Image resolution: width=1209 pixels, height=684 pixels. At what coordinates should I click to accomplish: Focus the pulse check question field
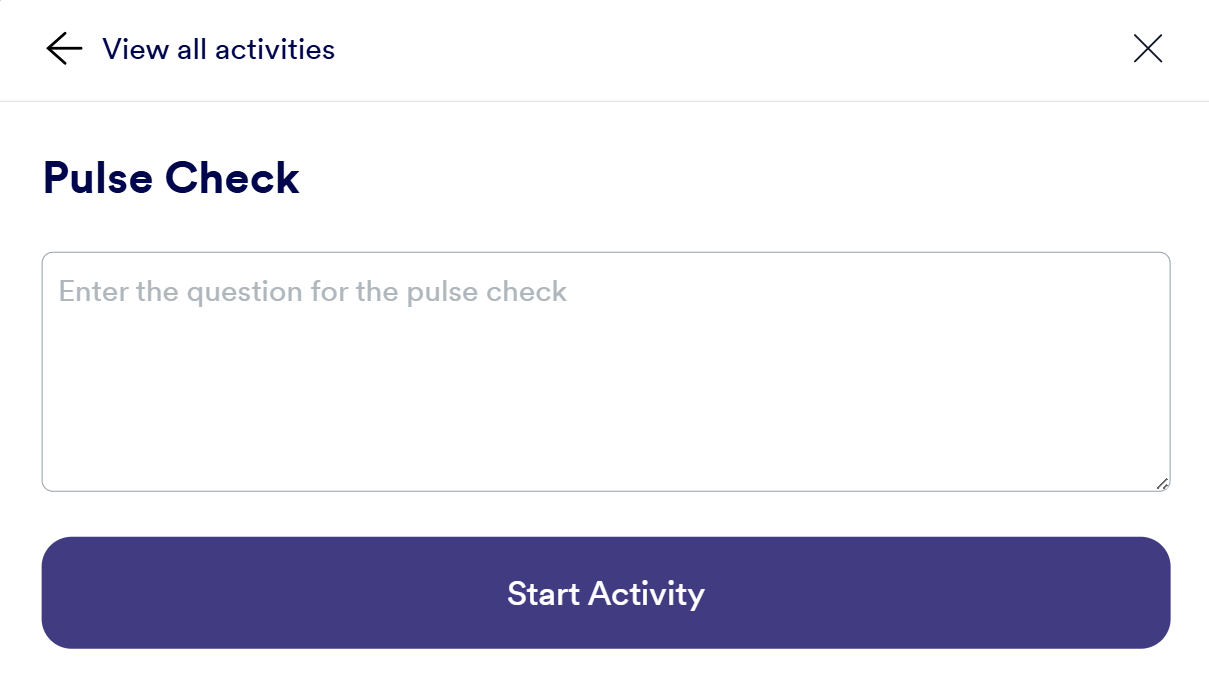coord(605,371)
